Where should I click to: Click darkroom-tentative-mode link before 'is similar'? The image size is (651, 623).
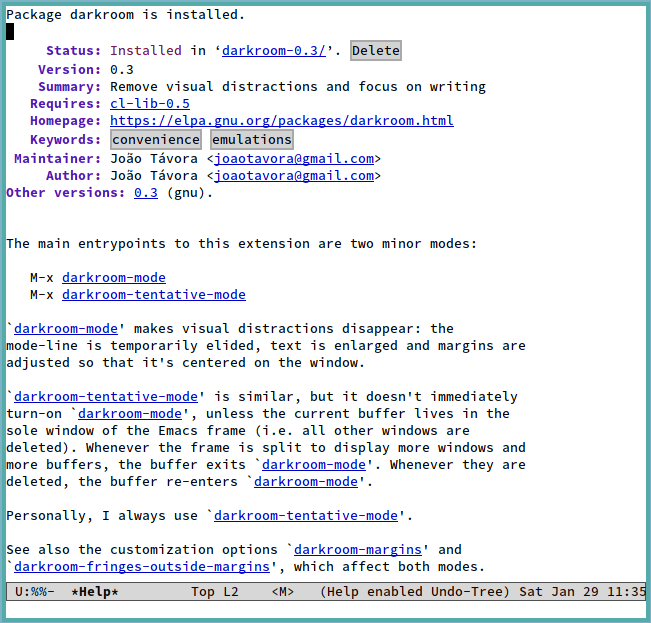tap(106, 396)
